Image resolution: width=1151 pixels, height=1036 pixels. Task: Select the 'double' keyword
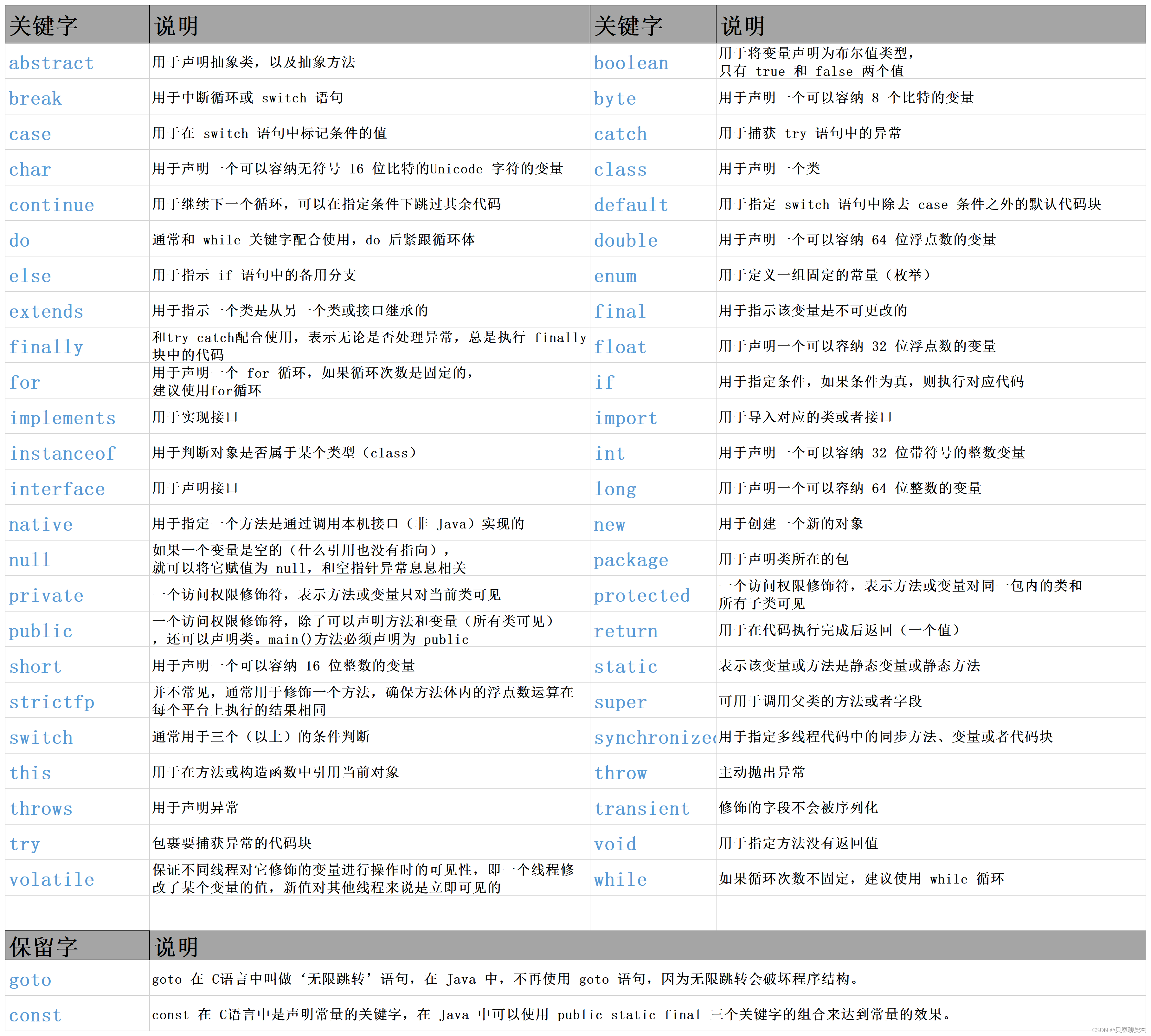pos(626,240)
